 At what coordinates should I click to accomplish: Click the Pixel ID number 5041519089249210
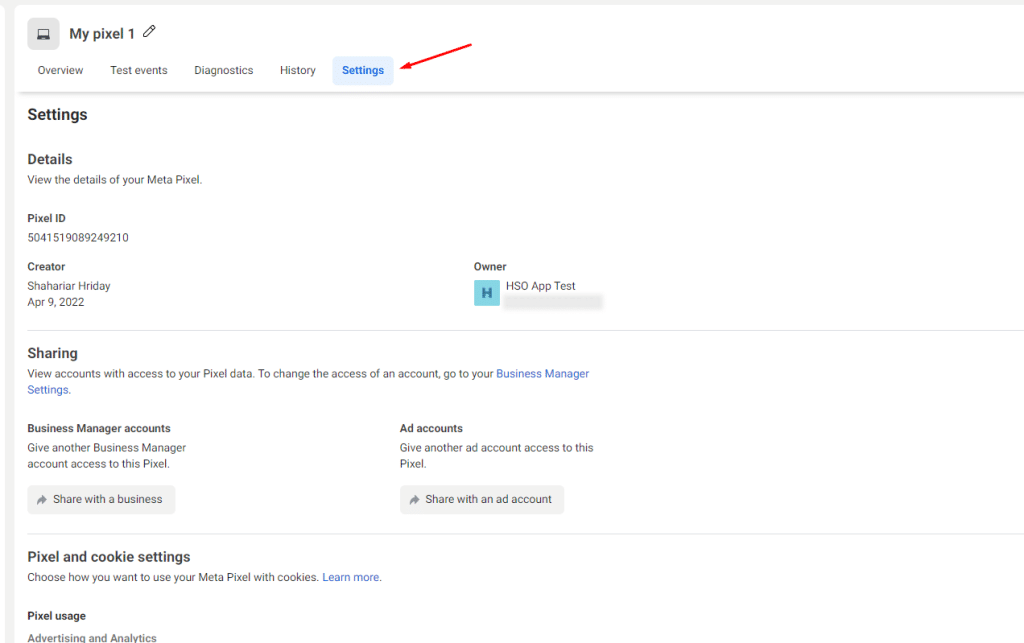(78, 238)
